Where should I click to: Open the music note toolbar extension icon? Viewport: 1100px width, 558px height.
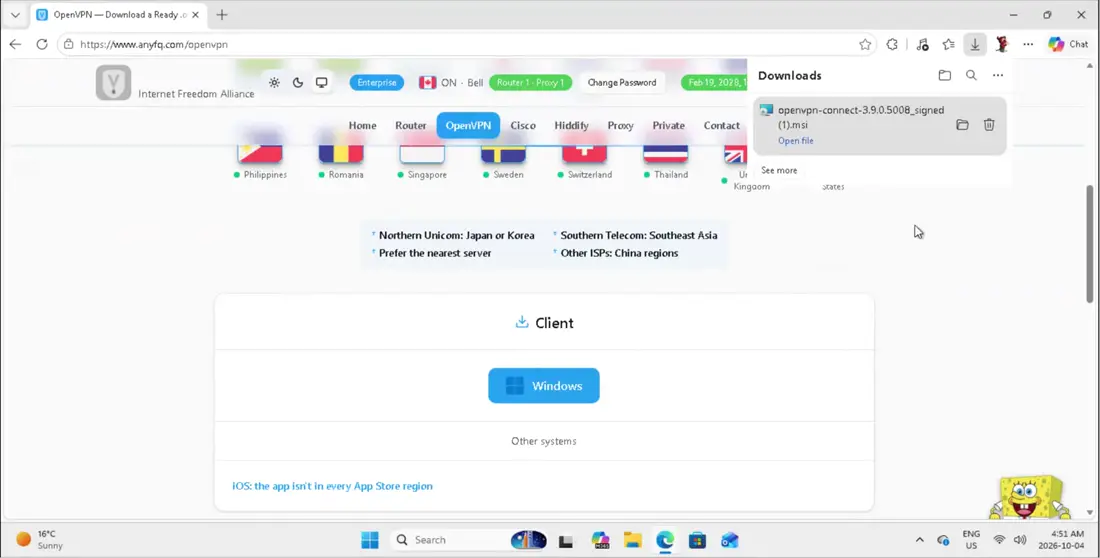point(923,44)
